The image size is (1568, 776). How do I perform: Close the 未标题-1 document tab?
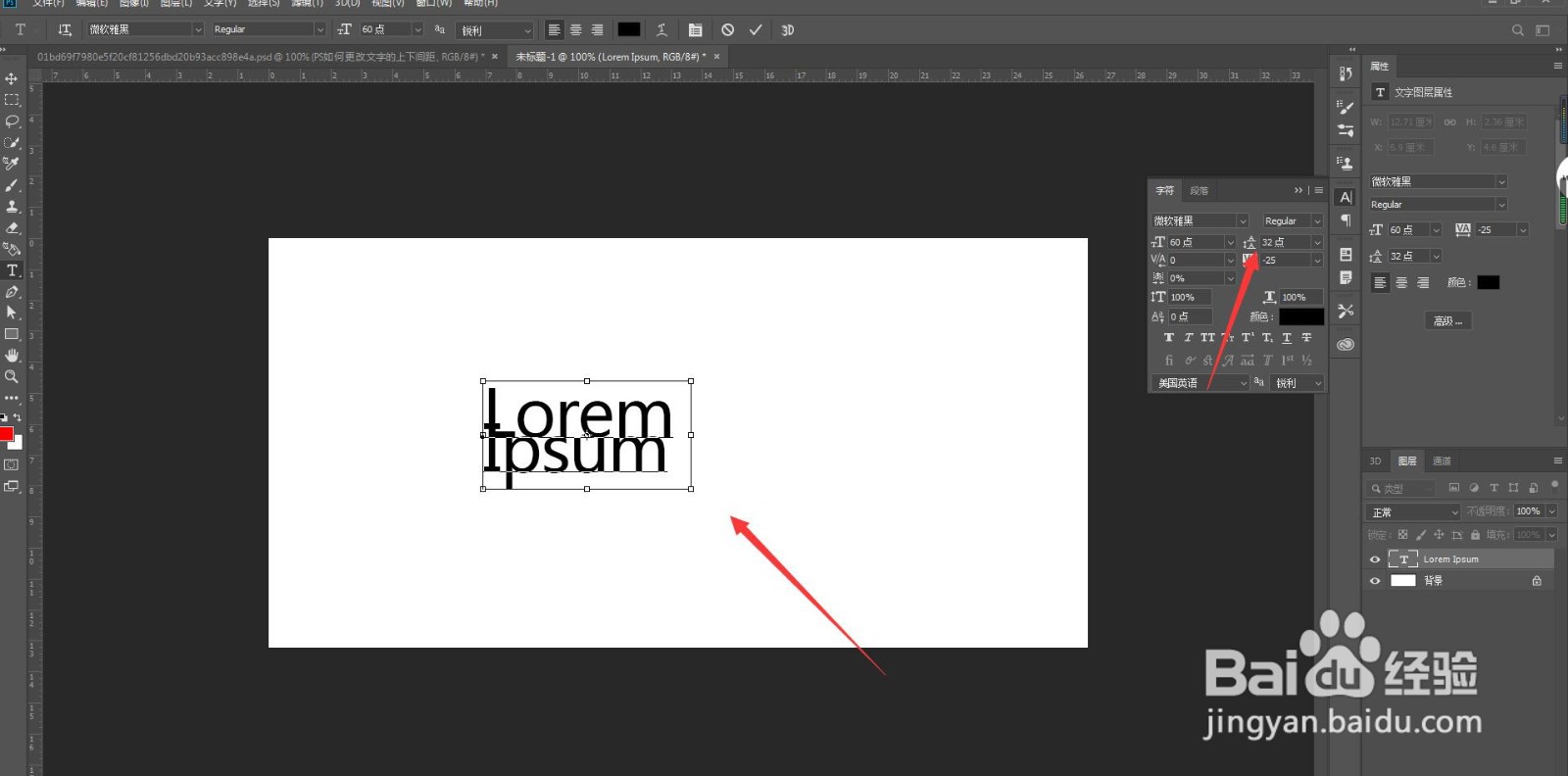[x=716, y=57]
